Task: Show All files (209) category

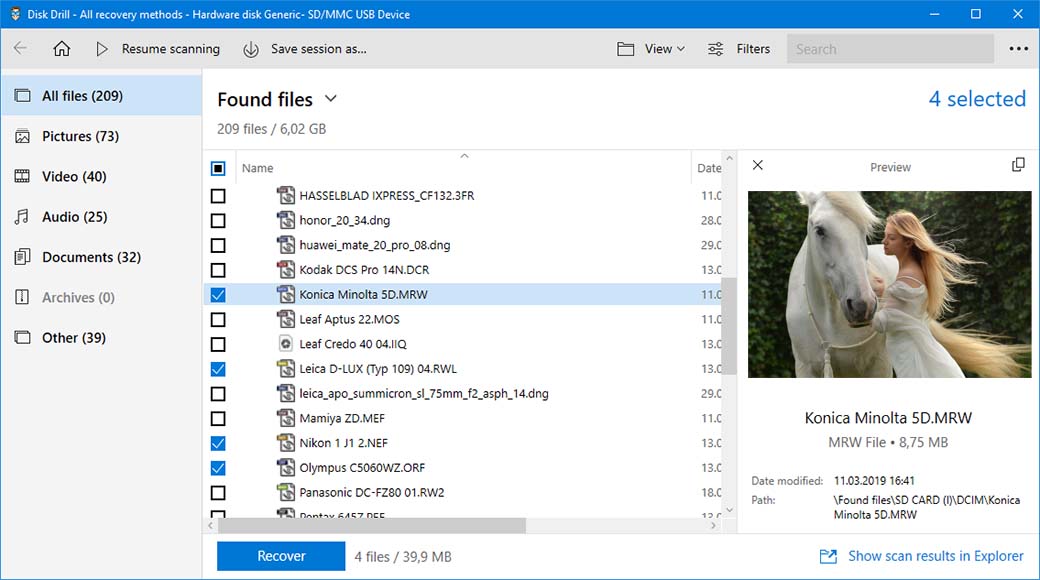Action: 101,96
